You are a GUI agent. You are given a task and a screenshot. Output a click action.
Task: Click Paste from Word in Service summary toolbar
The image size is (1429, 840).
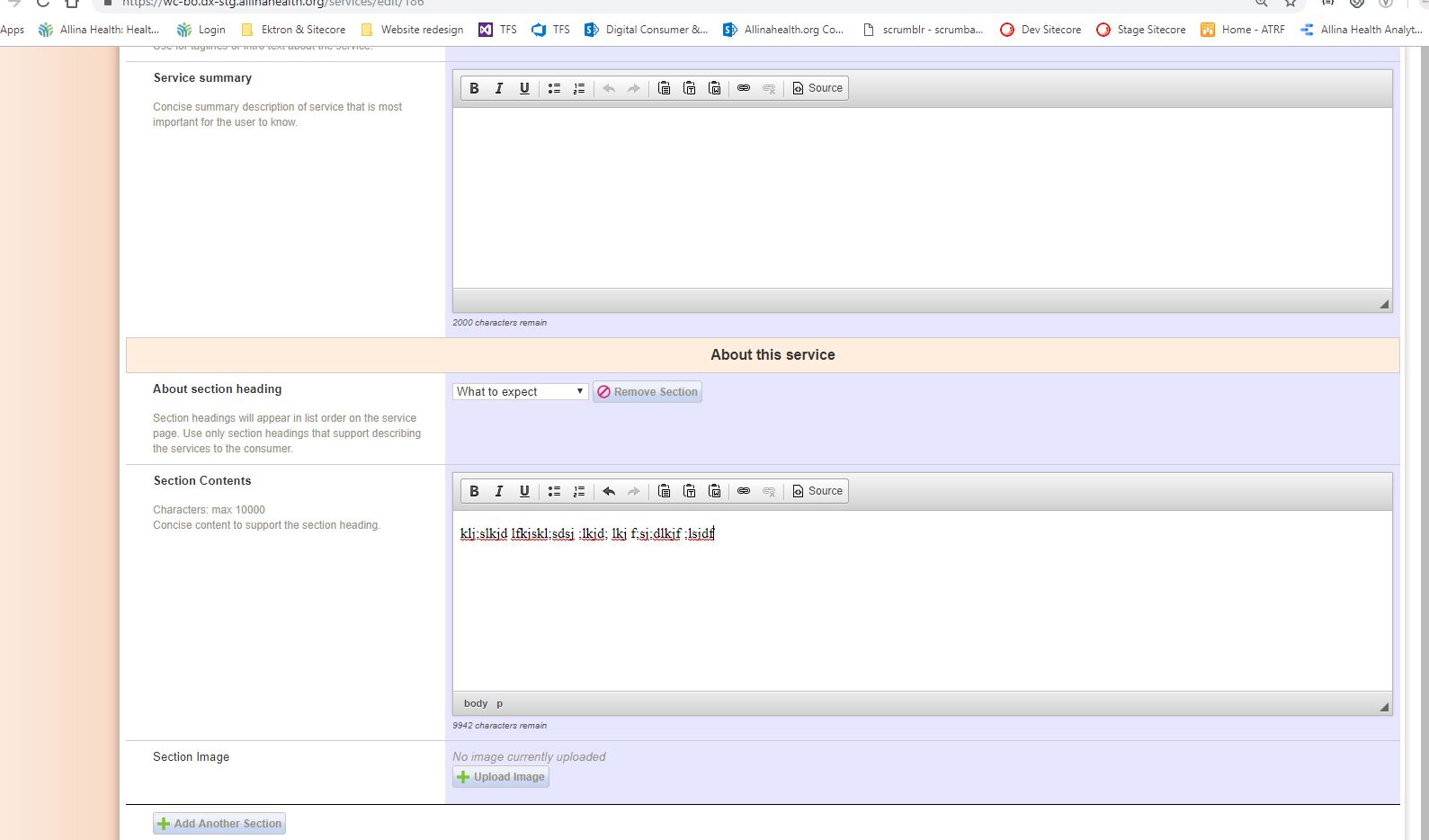(x=714, y=88)
